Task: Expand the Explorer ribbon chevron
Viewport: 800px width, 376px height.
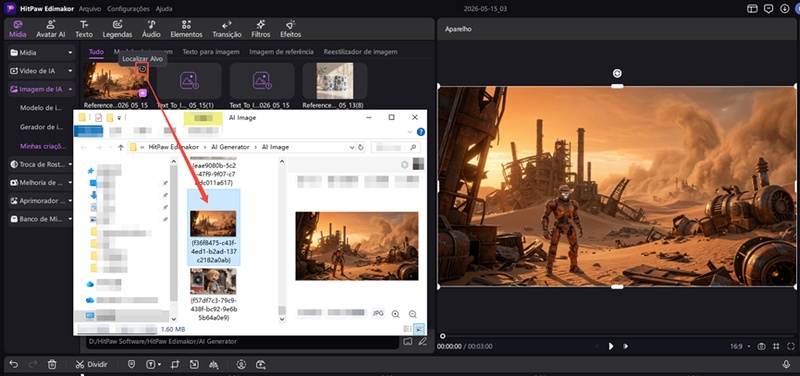Action: [410, 132]
